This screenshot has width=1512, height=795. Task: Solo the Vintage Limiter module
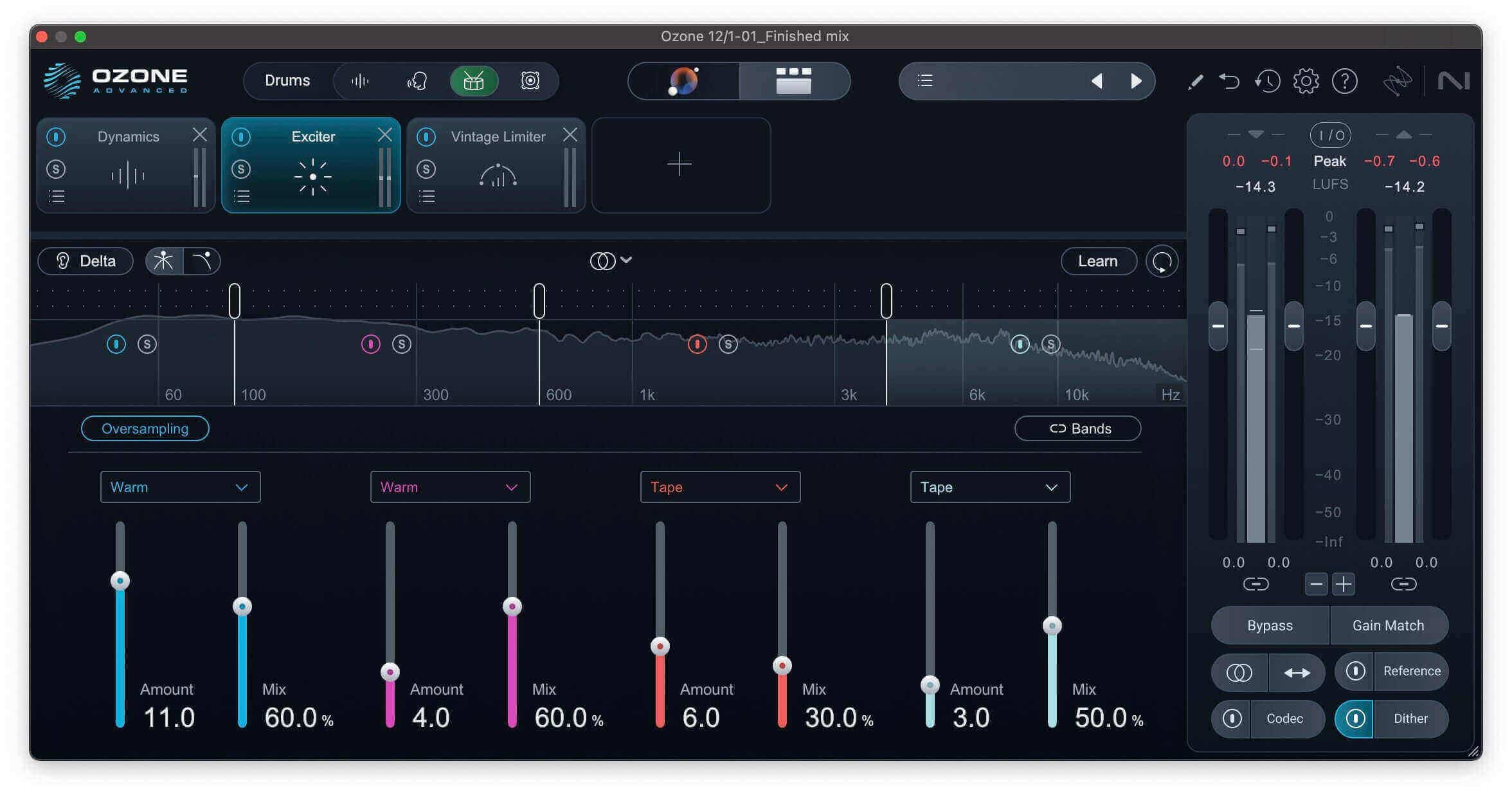point(426,169)
